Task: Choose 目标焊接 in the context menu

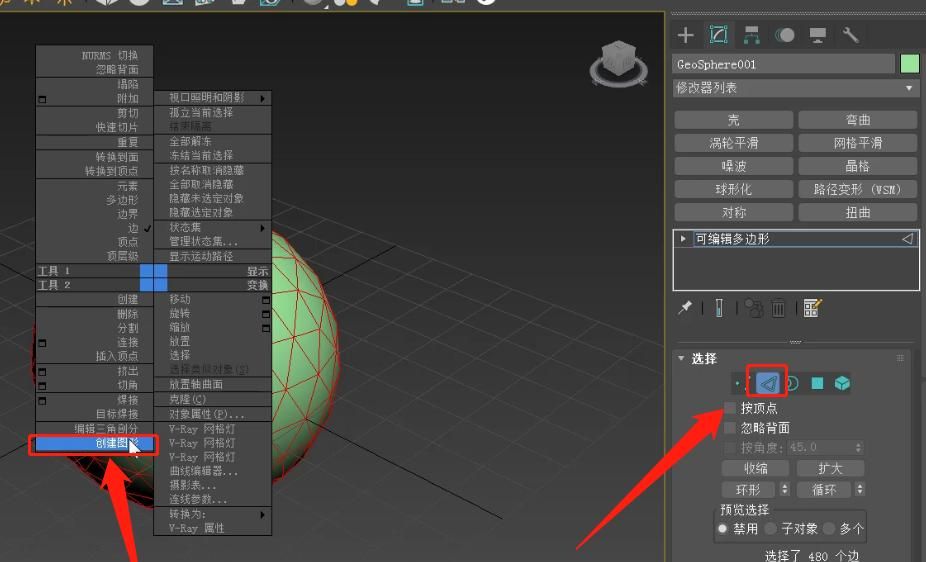Action: 94,414
